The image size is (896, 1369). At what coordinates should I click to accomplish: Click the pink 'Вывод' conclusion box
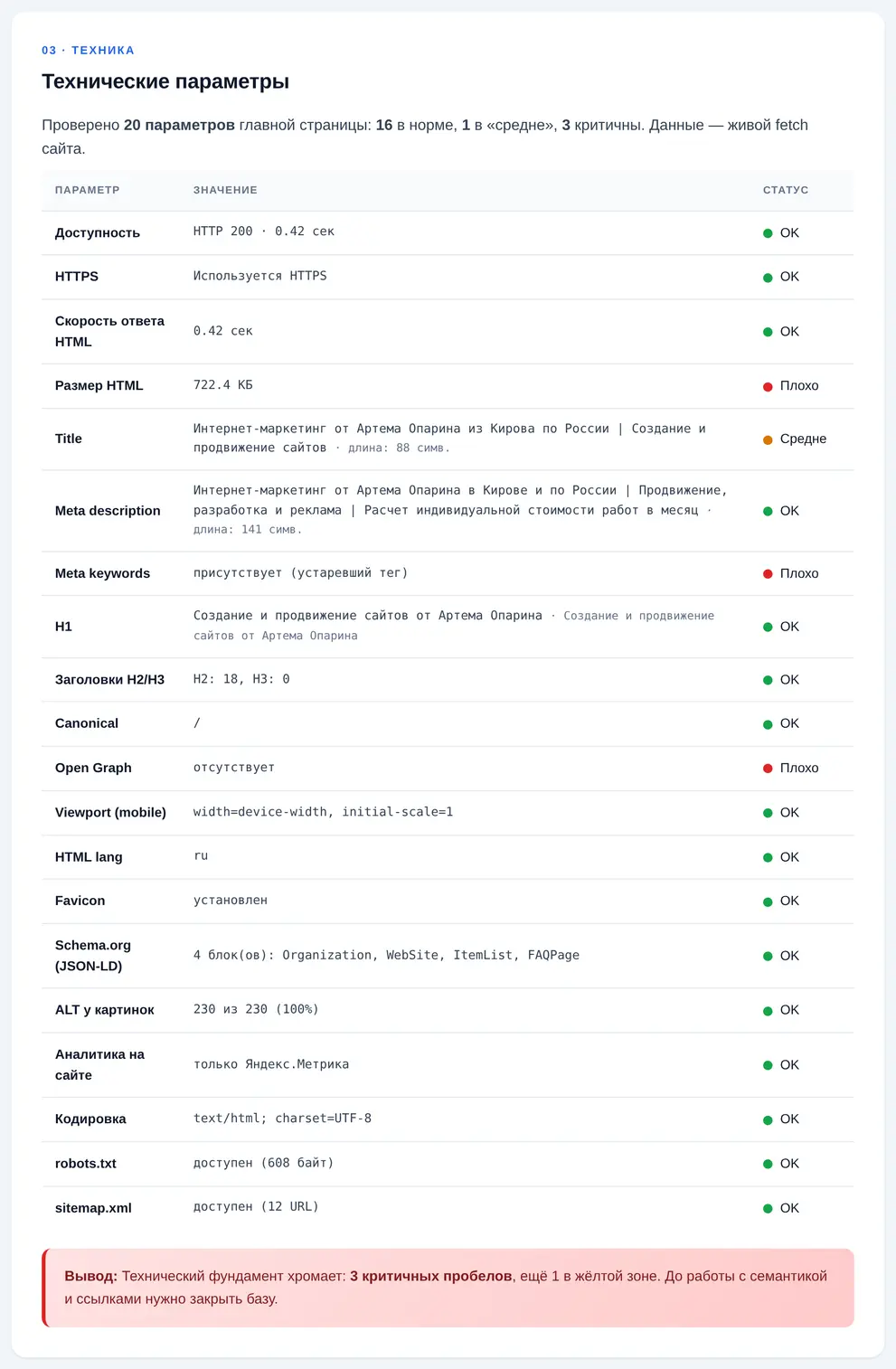(448, 1288)
